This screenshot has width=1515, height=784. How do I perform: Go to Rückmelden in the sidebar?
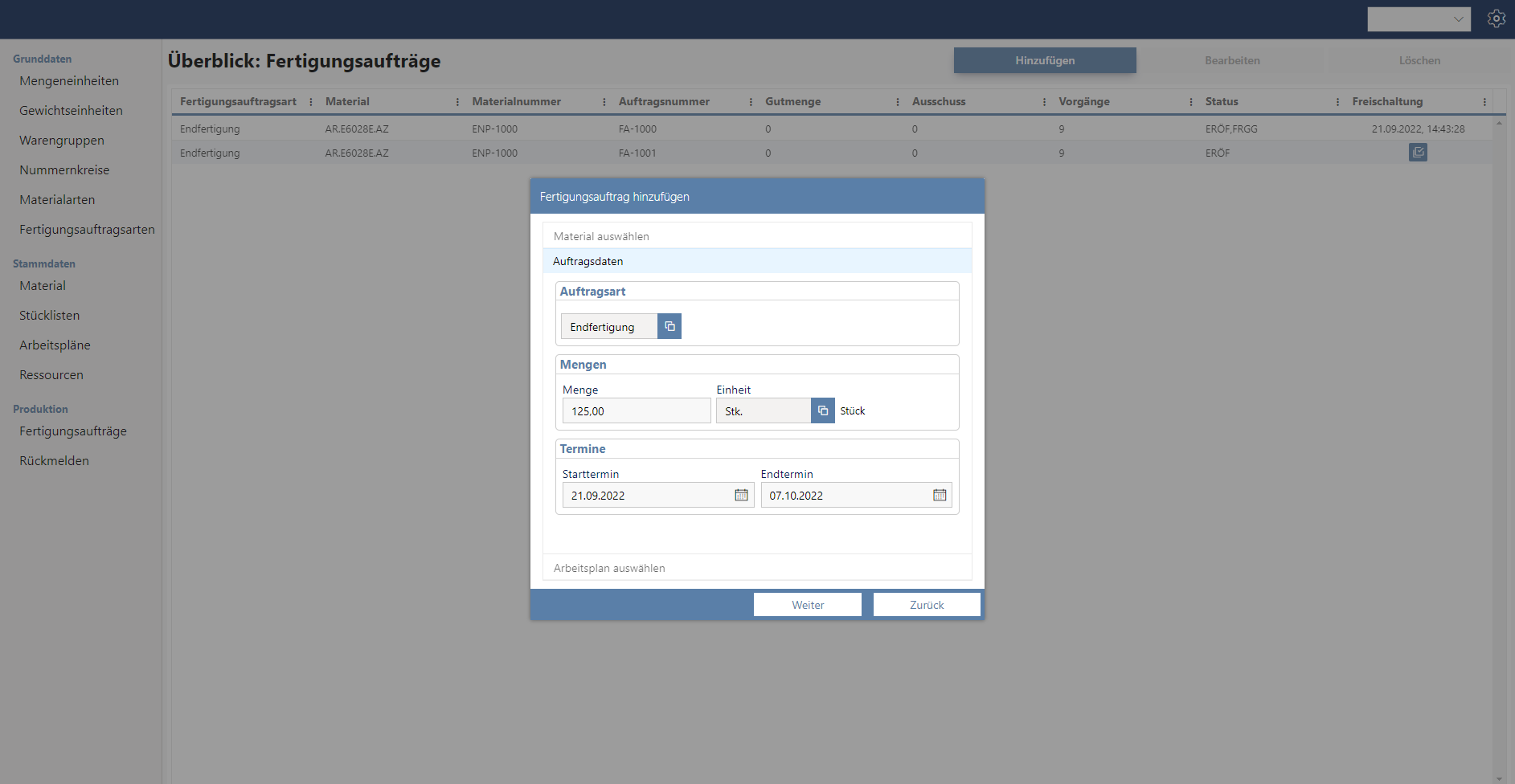click(x=55, y=461)
